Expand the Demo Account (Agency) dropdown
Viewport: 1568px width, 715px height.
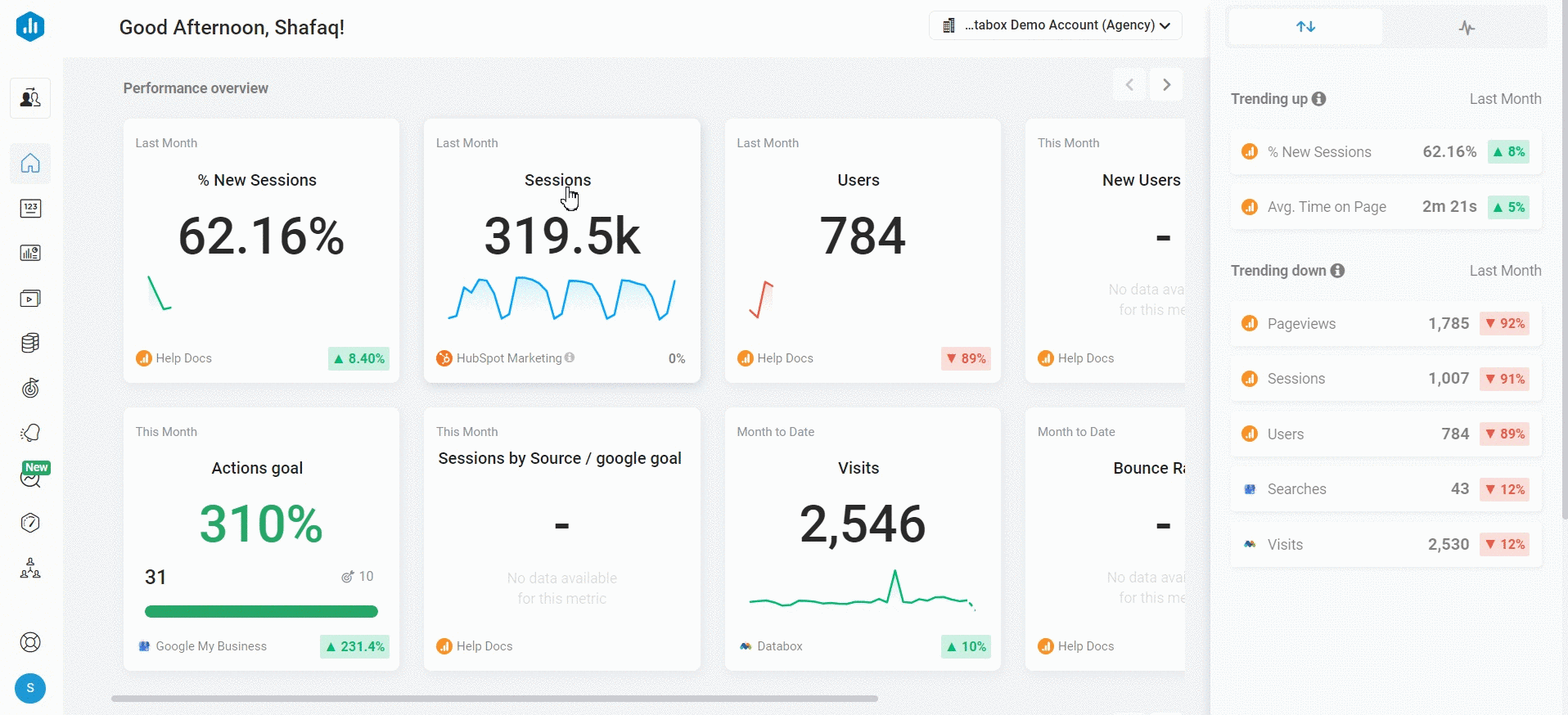[x=1055, y=25]
